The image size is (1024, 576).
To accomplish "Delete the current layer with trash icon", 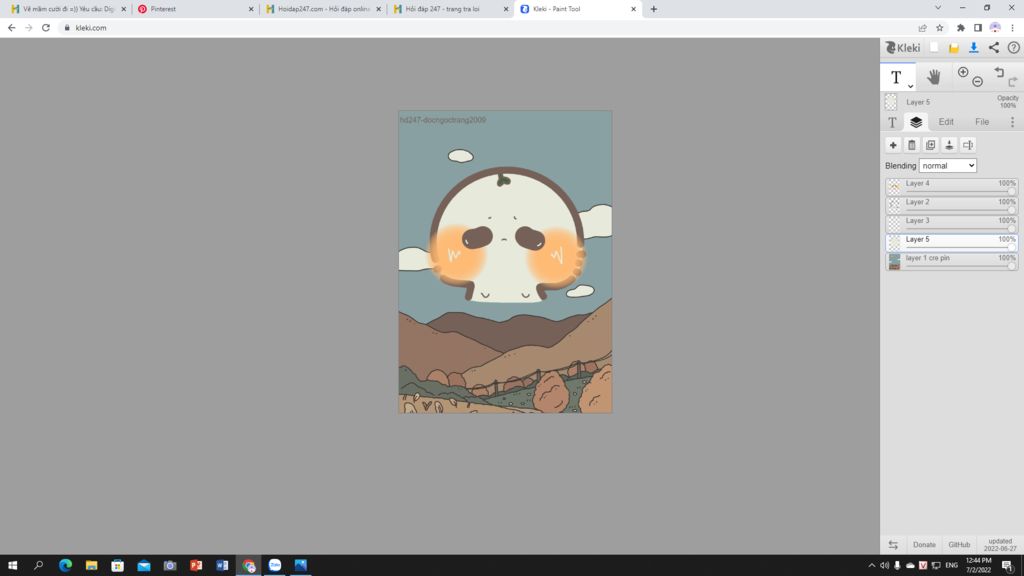I will coord(912,145).
